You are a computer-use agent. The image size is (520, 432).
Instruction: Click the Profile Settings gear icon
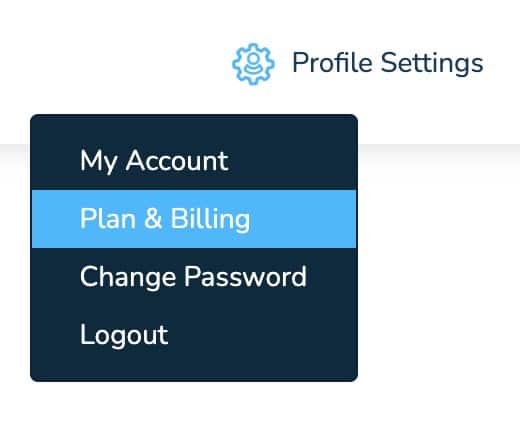(253, 64)
